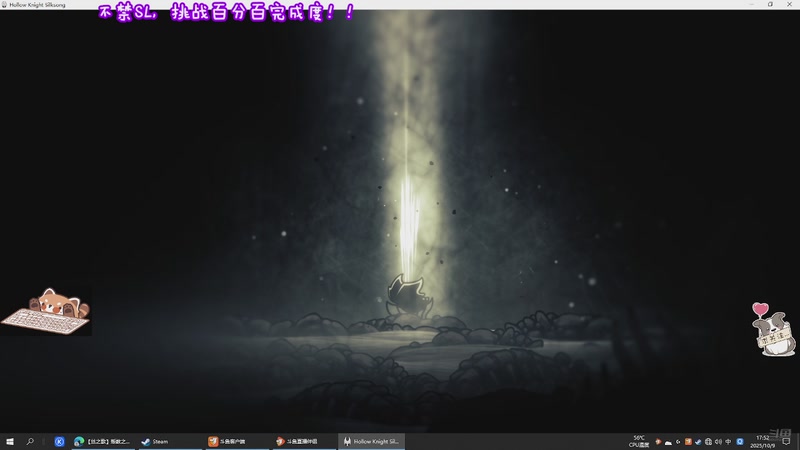Viewport: 800px width, 450px height.
Task: Open the OneDrive cloud tray icon
Action: (x=668, y=442)
